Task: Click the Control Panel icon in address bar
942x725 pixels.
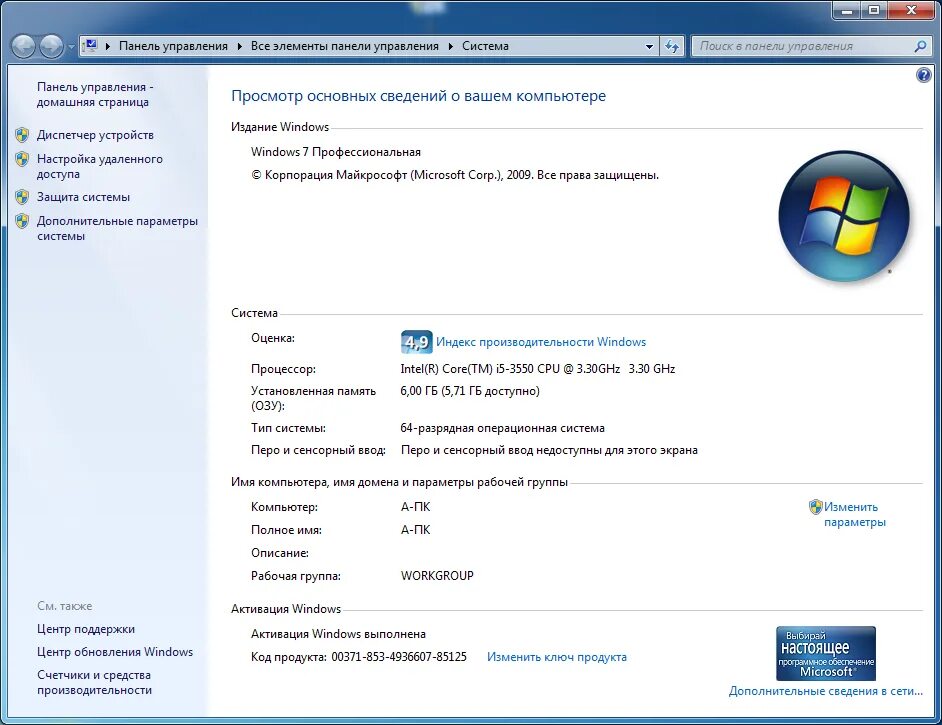Action: point(91,46)
